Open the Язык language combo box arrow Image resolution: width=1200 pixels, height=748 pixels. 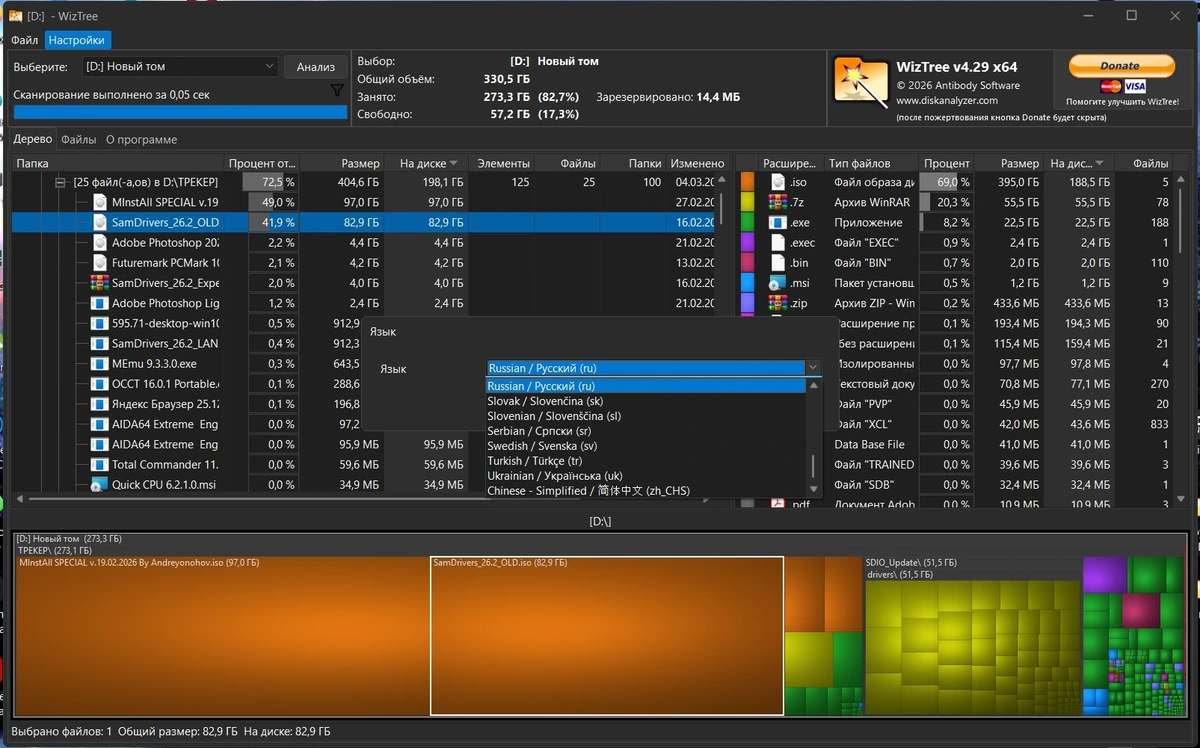[813, 368]
